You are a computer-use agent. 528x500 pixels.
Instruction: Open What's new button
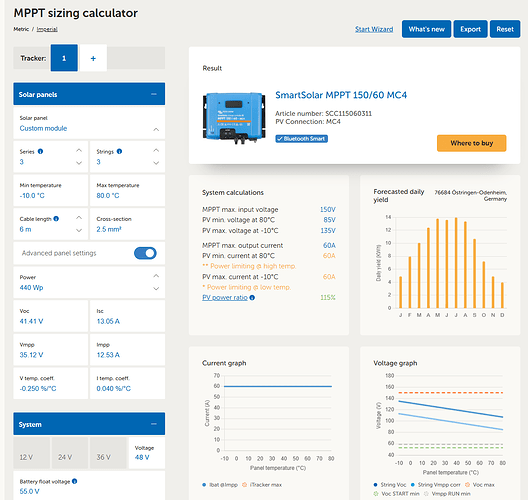click(x=426, y=29)
